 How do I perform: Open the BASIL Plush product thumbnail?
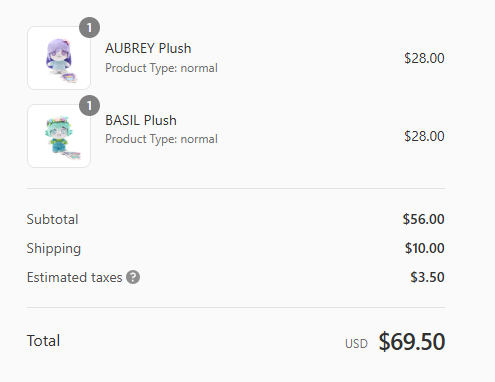(59, 136)
